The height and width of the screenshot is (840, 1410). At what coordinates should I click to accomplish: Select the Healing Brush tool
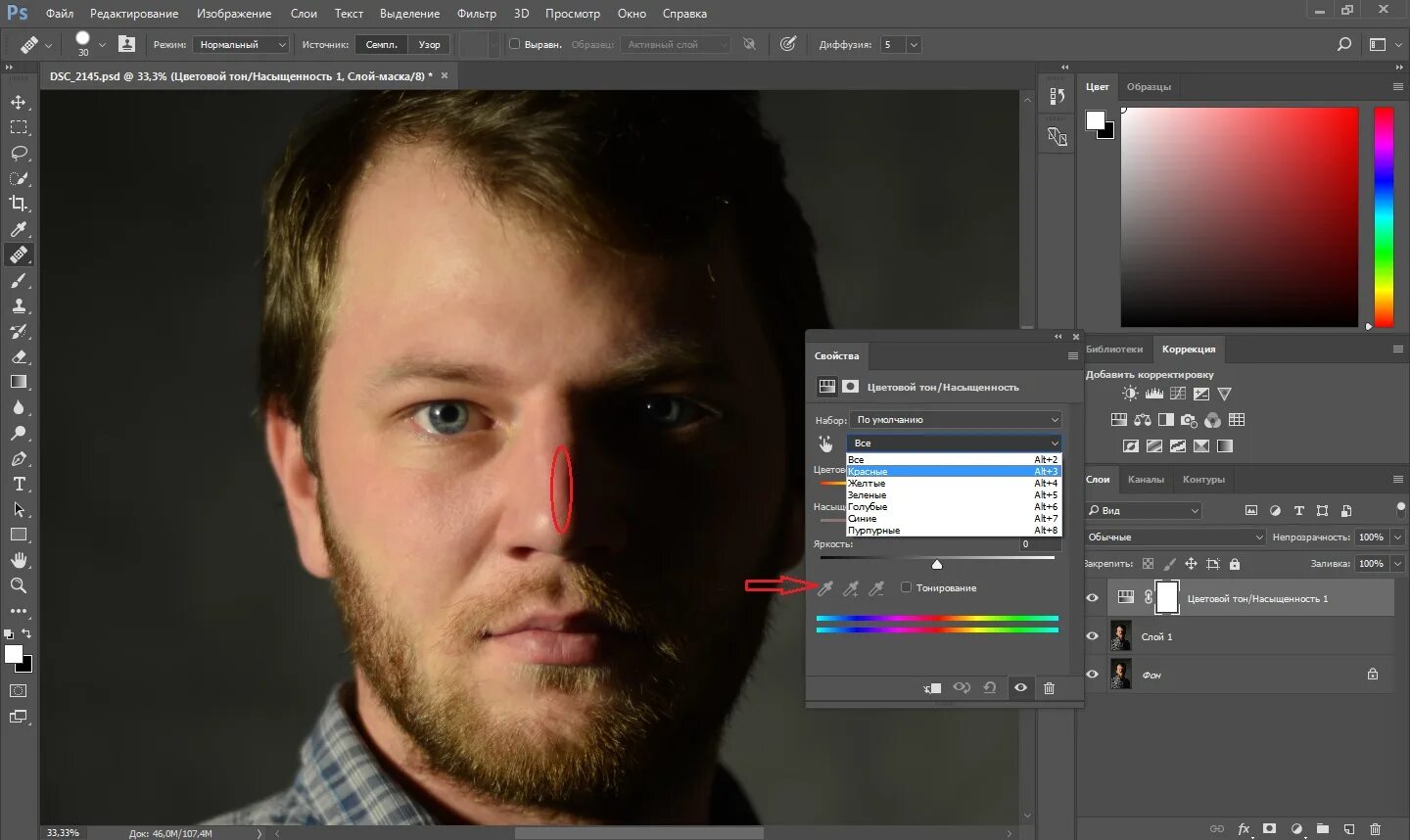pyautogui.click(x=19, y=255)
